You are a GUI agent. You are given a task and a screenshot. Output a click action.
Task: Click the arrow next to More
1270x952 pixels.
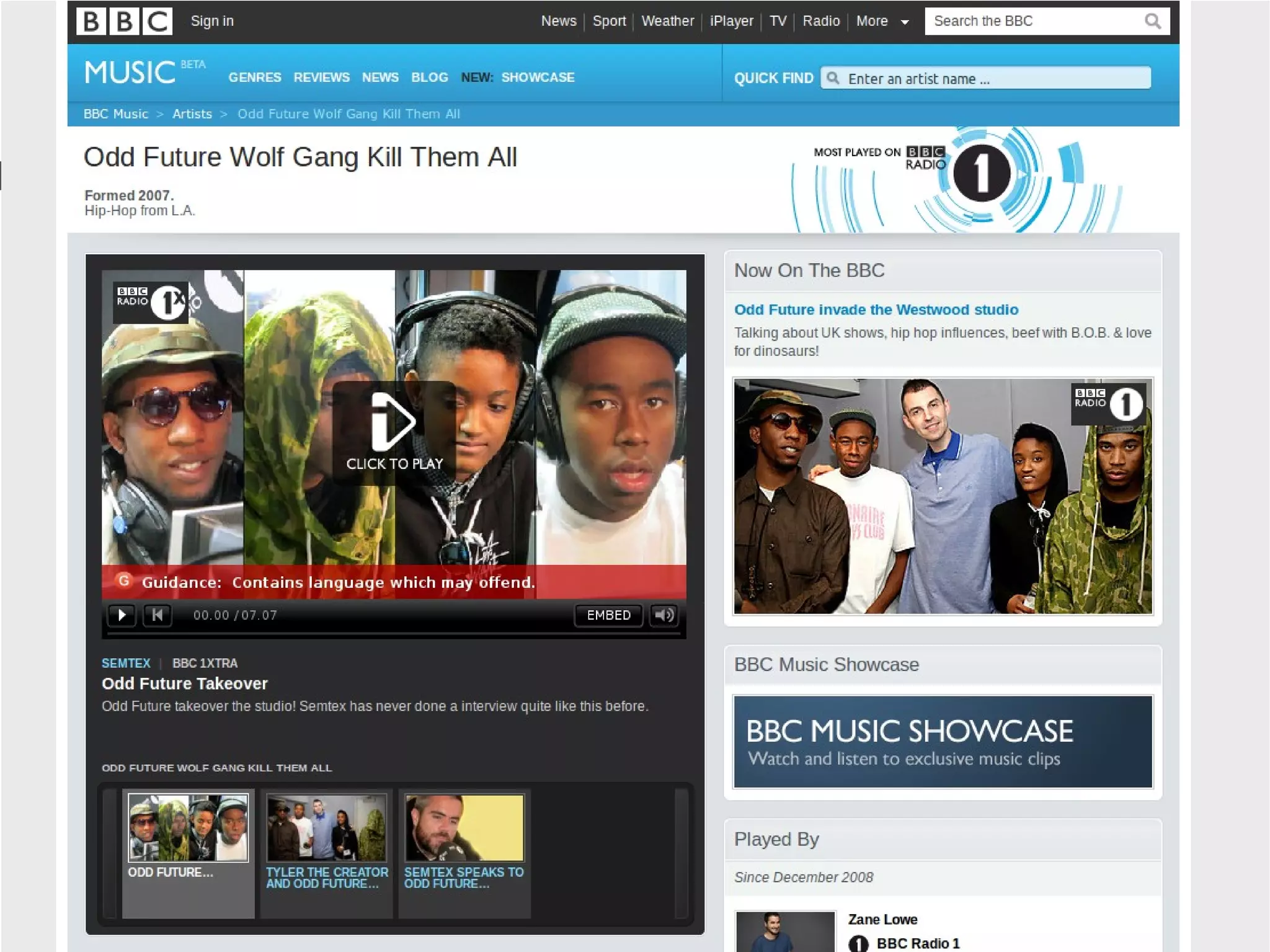pos(905,22)
